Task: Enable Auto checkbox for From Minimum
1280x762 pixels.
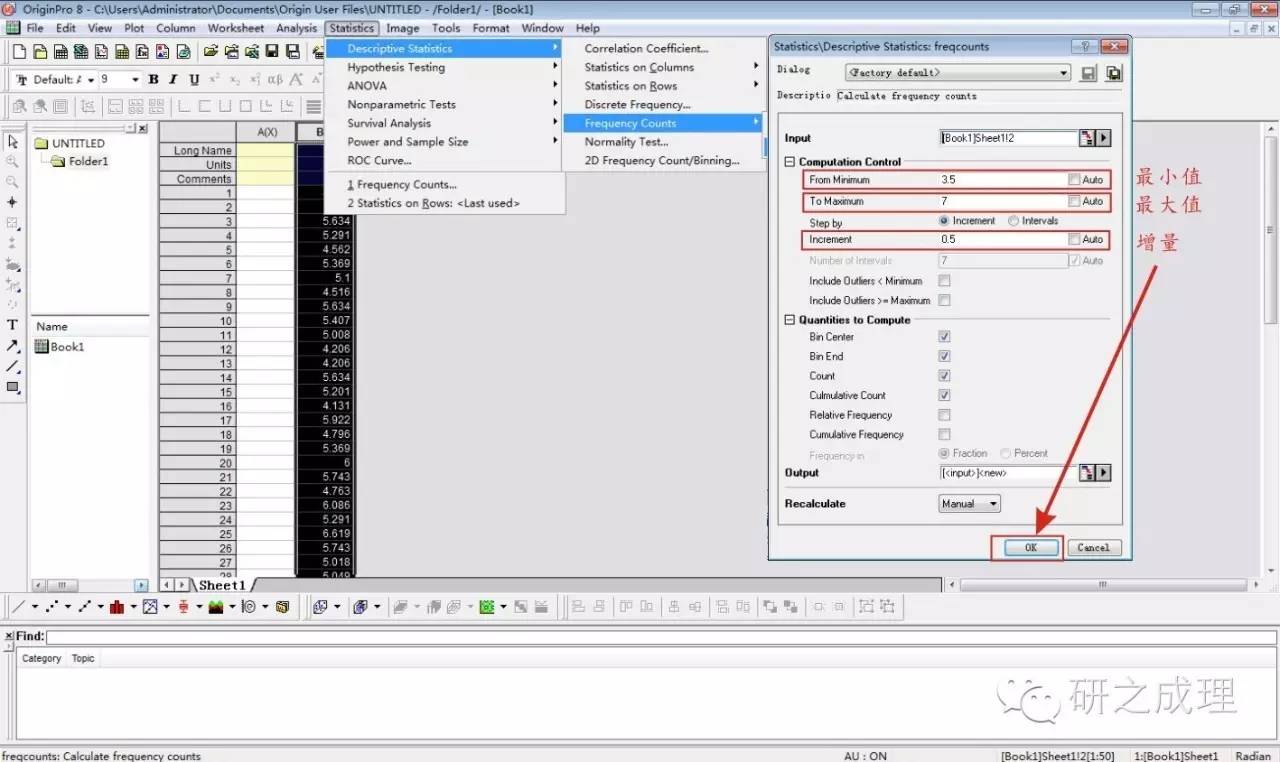Action: [x=1074, y=180]
